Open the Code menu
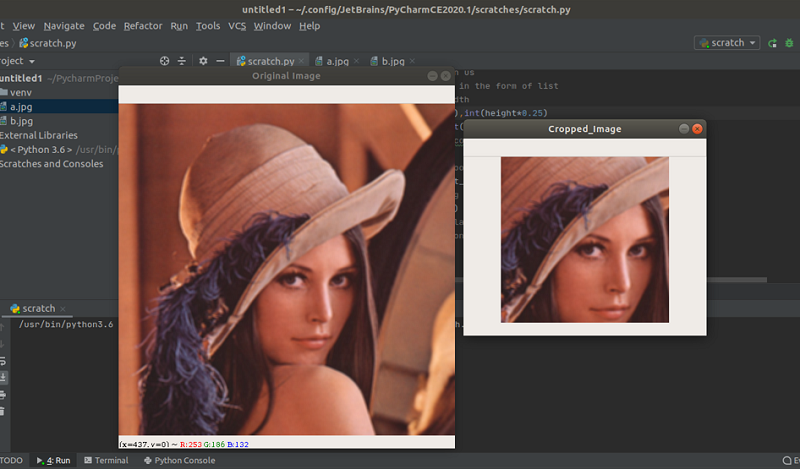This screenshot has height=469, width=800. coord(104,26)
